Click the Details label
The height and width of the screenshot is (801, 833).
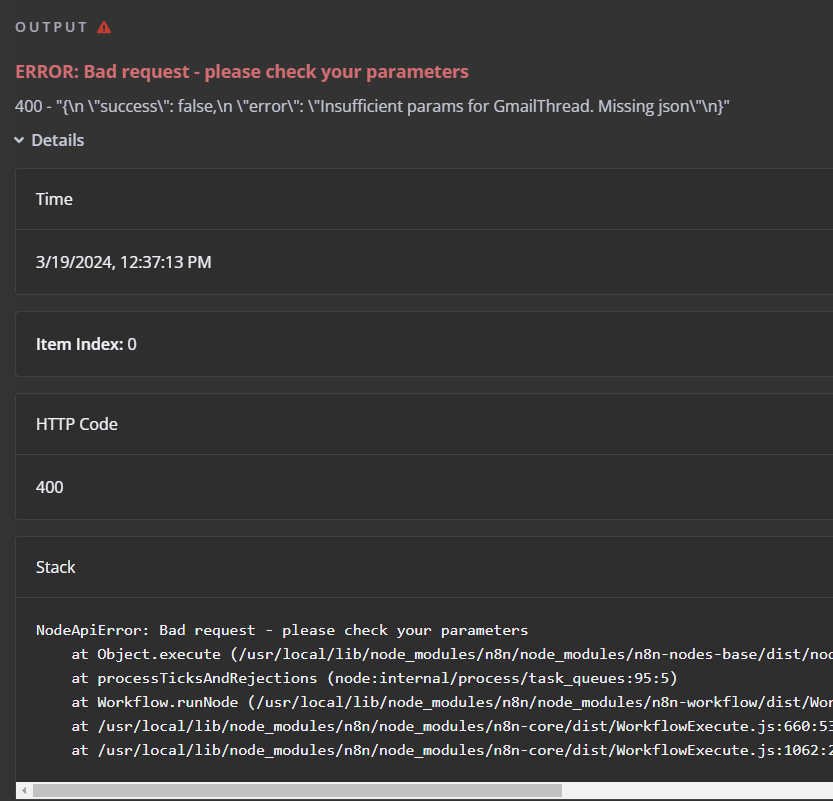tap(58, 141)
